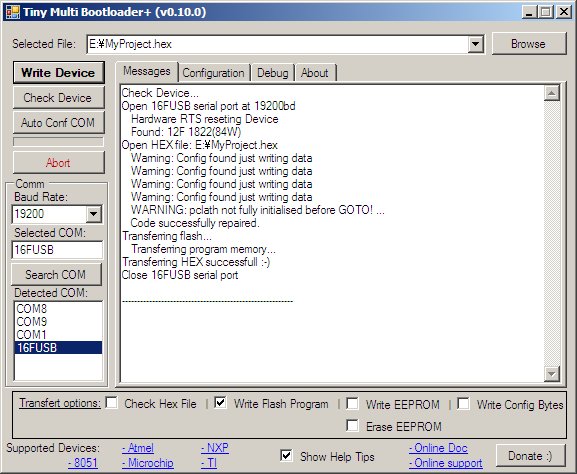Abort the current operation
The height and width of the screenshot is (474, 577).
(x=59, y=162)
